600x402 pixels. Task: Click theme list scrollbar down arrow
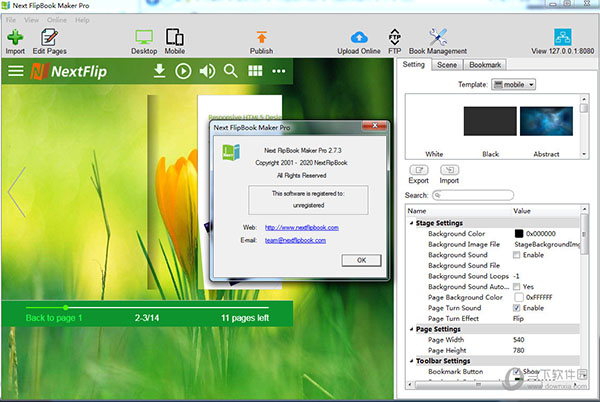coord(584,154)
